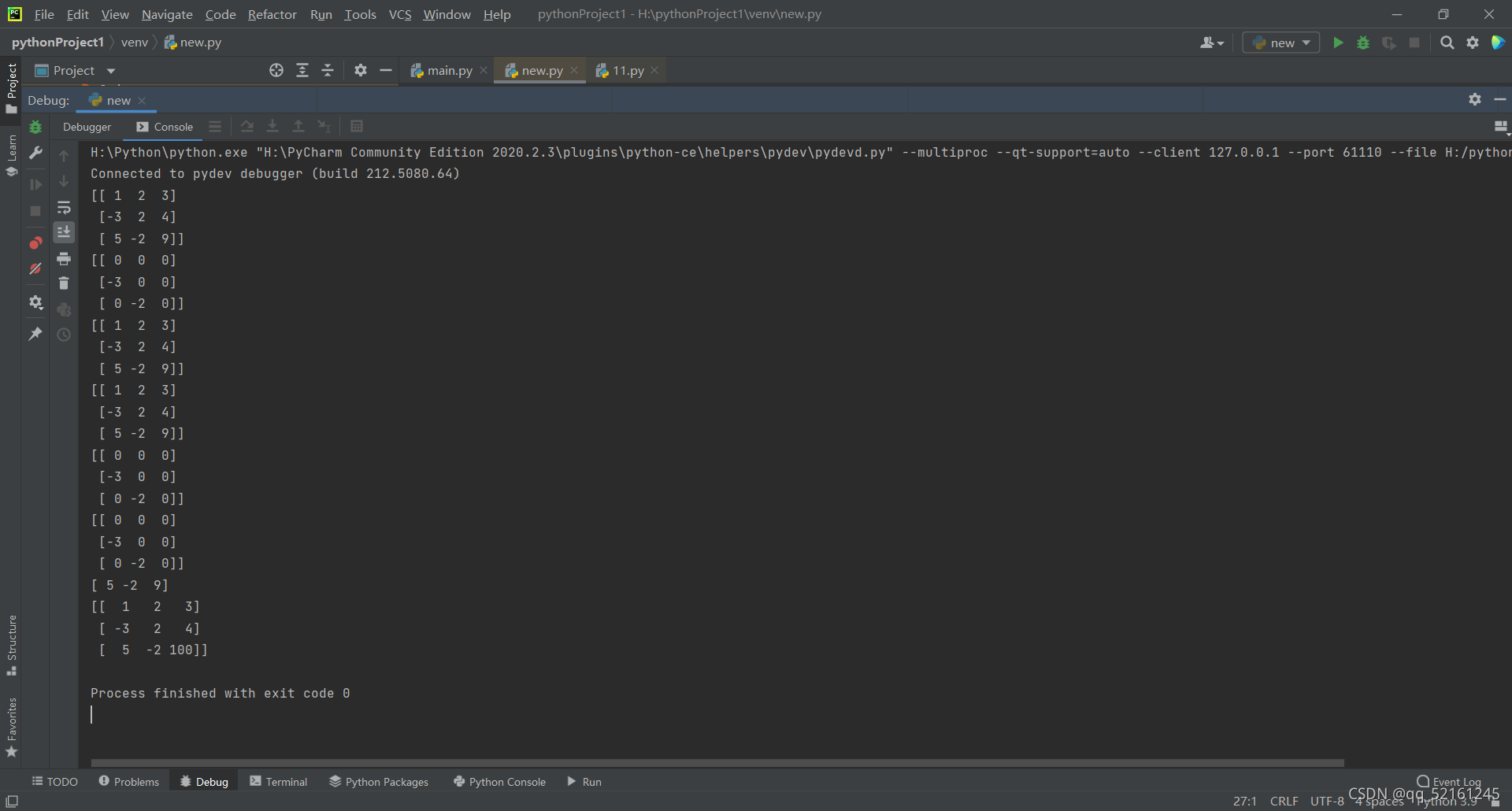1512x811 pixels.
Task: Mute breakpoints in the debugger sidebar
Action: tap(35, 268)
